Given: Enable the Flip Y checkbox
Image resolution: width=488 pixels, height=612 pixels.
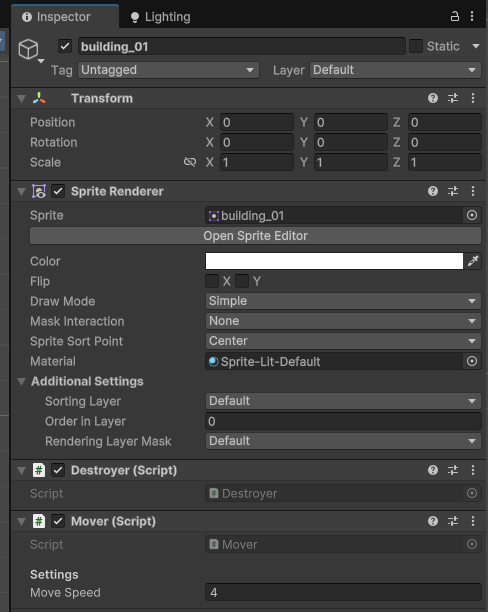Looking at the screenshot, I should pyautogui.click(x=242, y=281).
